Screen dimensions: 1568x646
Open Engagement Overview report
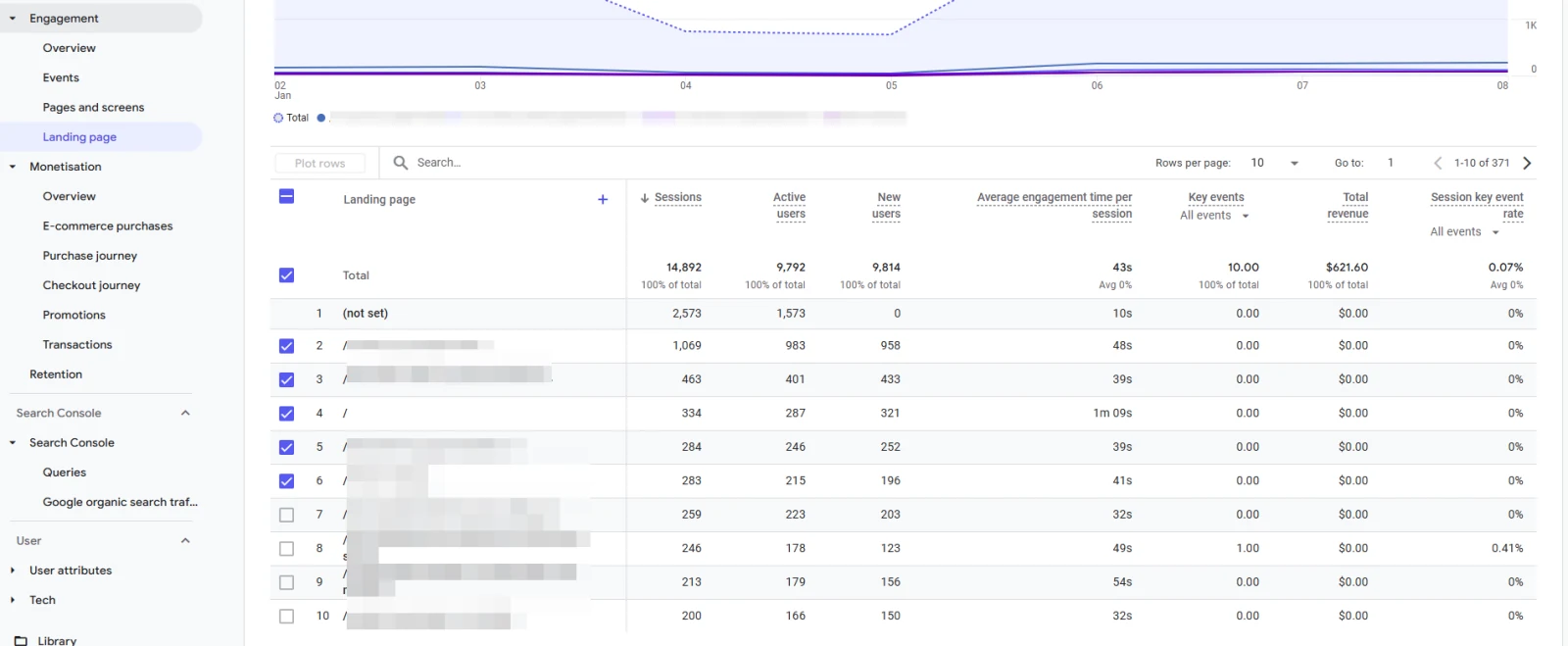pyautogui.click(x=70, y=48)
